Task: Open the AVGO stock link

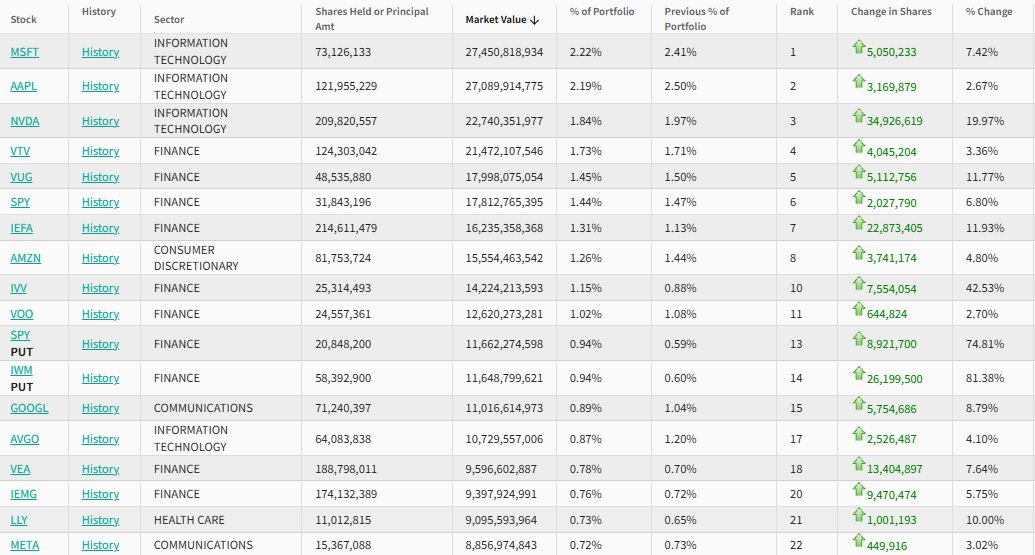Action: point(24,439)
